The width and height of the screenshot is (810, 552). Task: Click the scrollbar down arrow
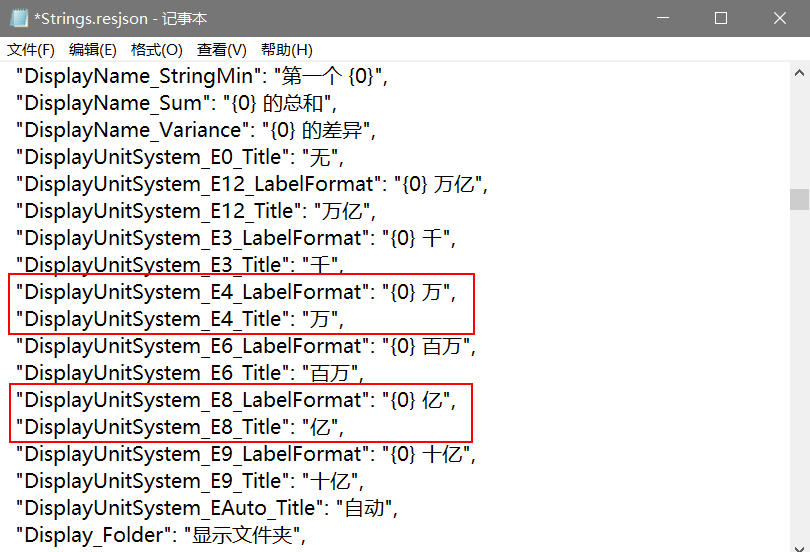pos(799,547)
